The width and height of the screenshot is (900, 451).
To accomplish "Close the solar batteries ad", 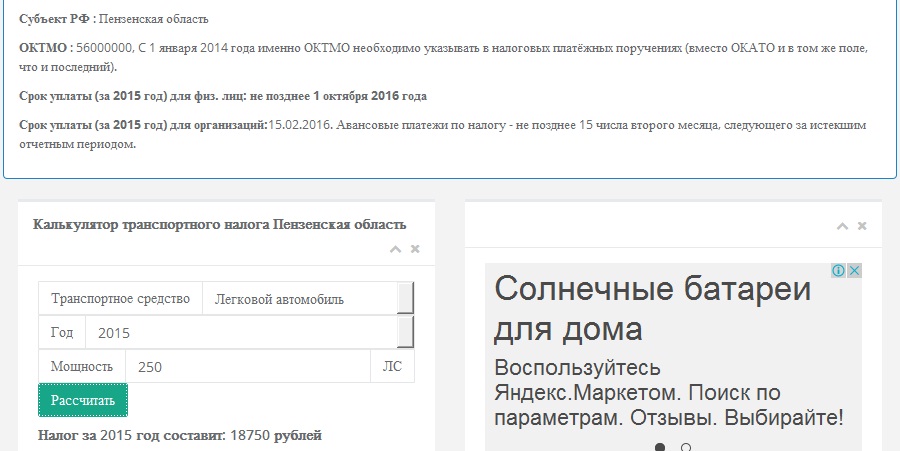I will pos(854,270).
